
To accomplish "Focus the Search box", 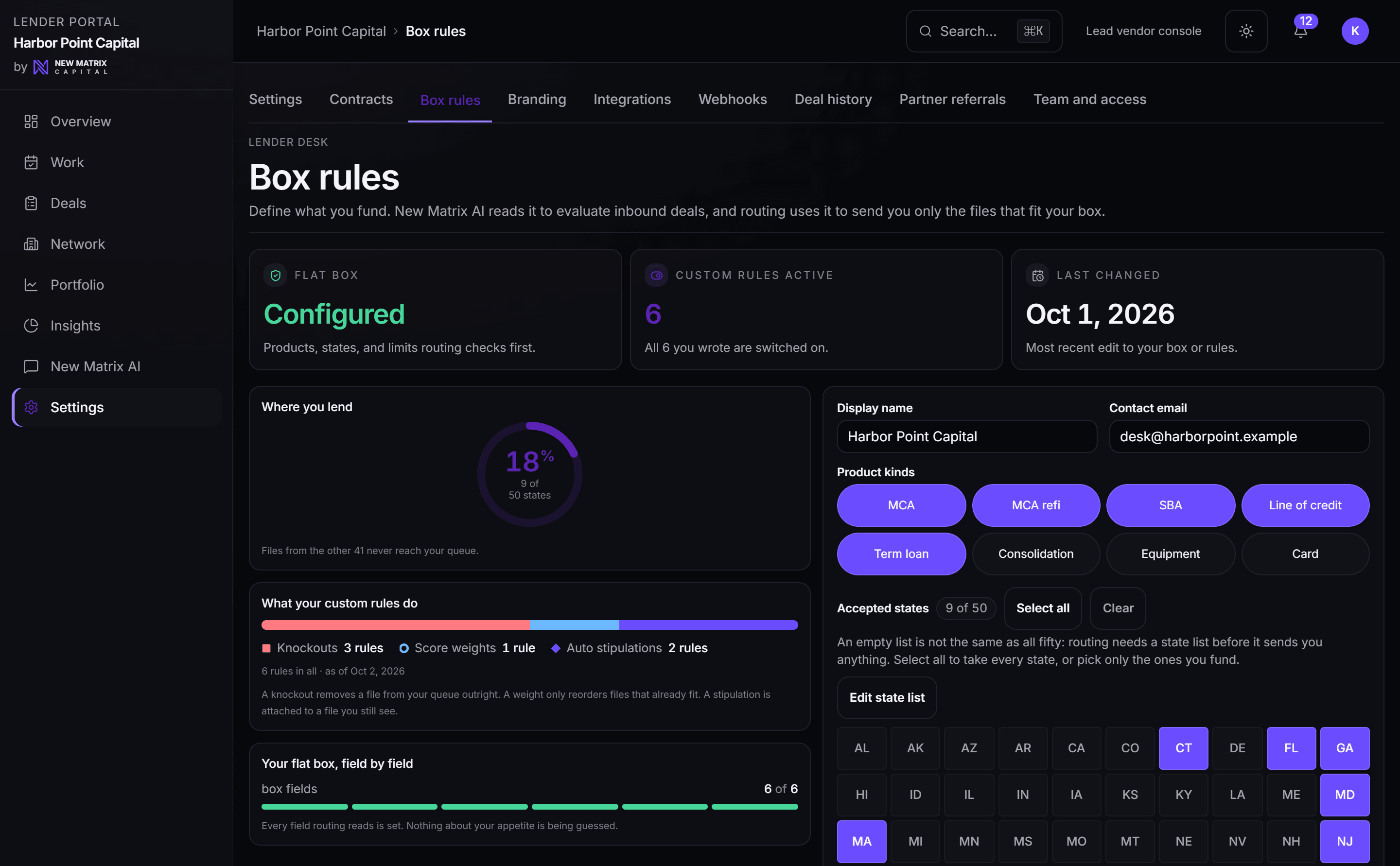I will pyautogui.click(x=983, y=31).
